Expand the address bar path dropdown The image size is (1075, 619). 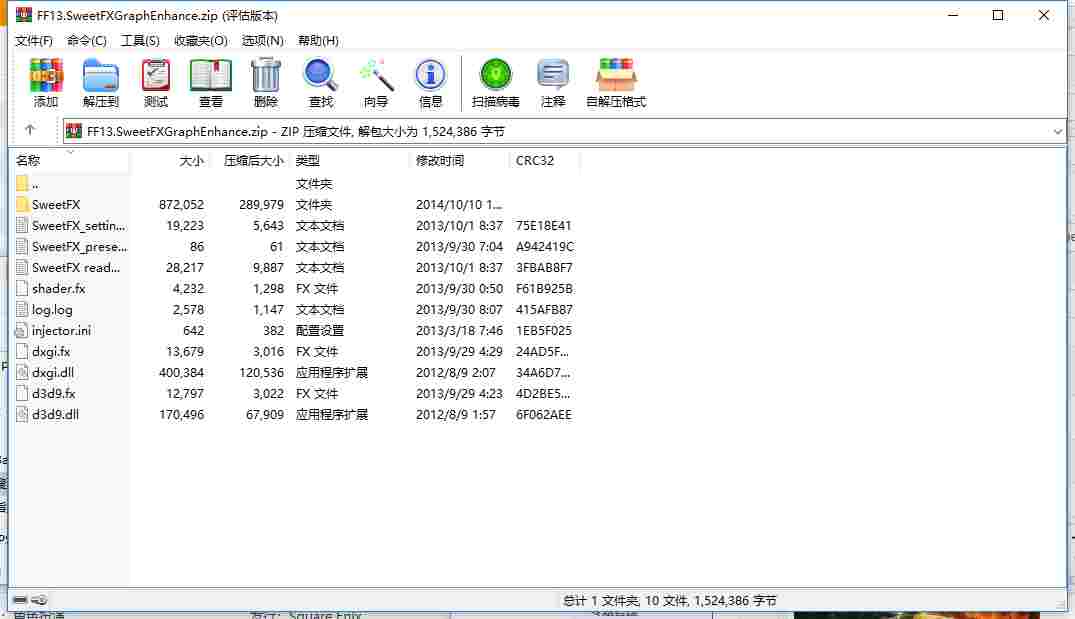1057,132
